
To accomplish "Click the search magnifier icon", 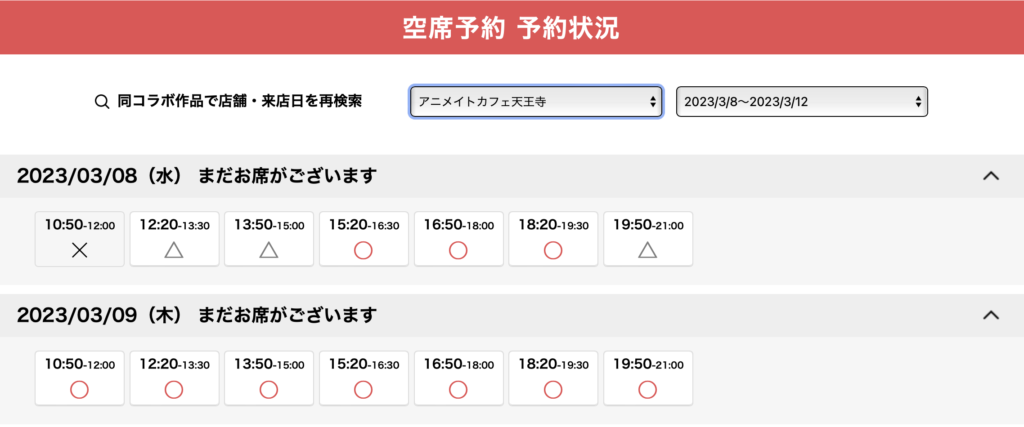I will (x=102, y=102).
